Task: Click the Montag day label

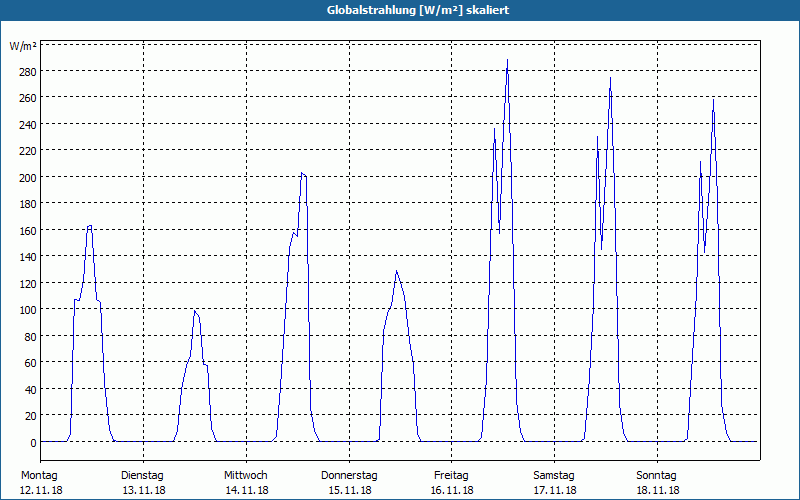Action: (x=39, y=476)
